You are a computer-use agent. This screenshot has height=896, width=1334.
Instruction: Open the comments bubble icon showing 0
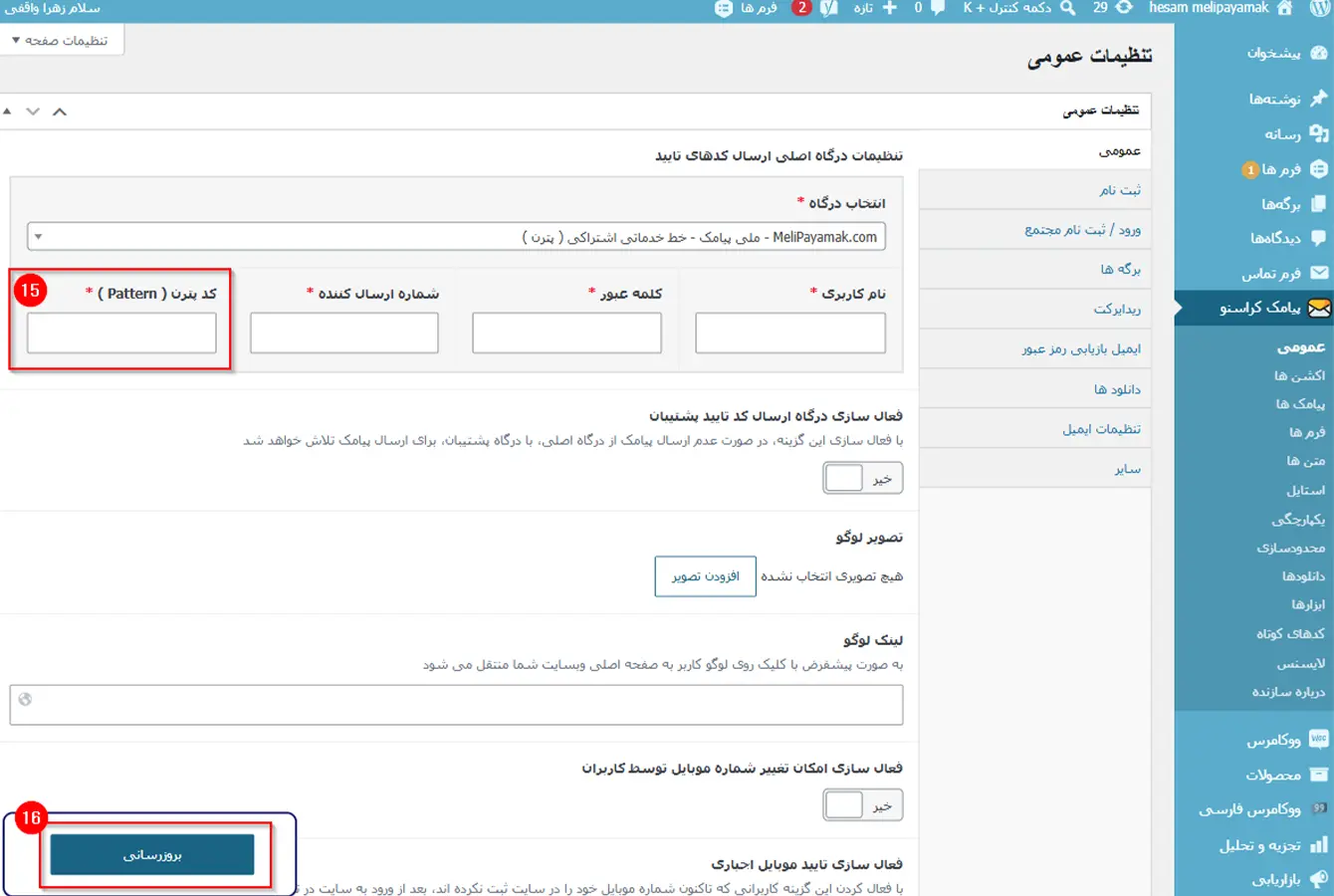click(x=938, y=8)
